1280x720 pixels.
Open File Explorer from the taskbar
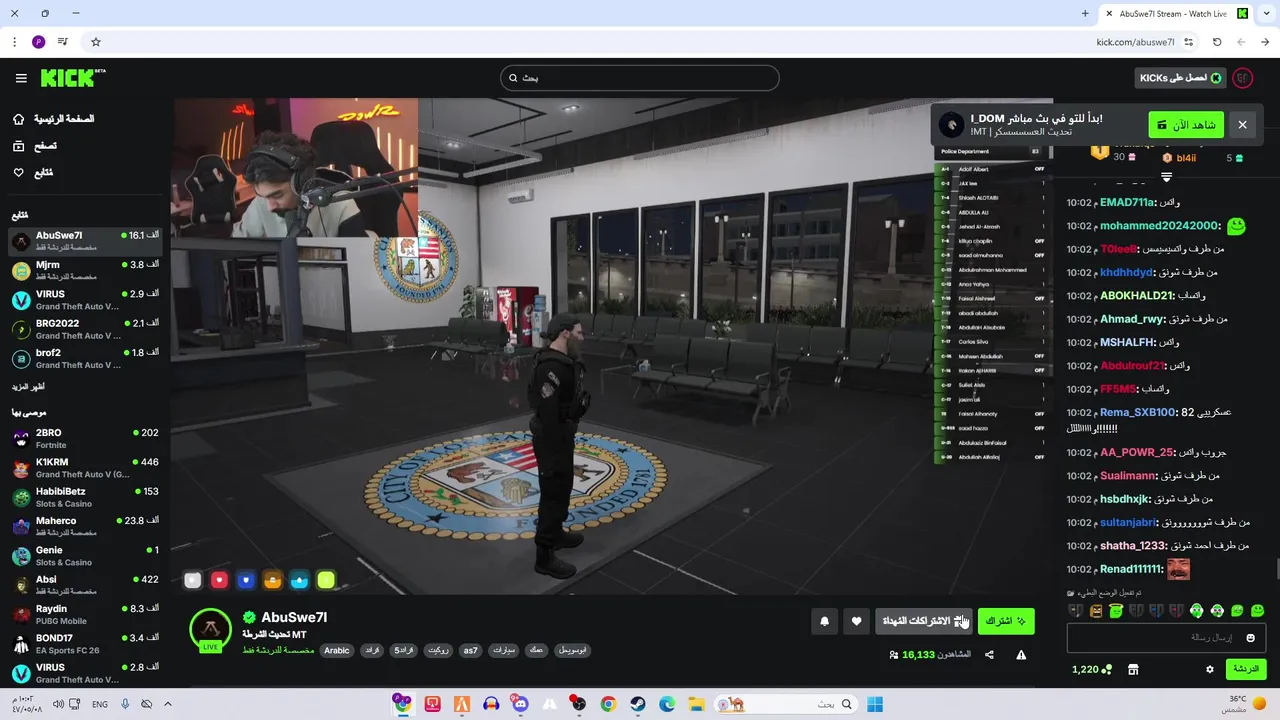696,704
